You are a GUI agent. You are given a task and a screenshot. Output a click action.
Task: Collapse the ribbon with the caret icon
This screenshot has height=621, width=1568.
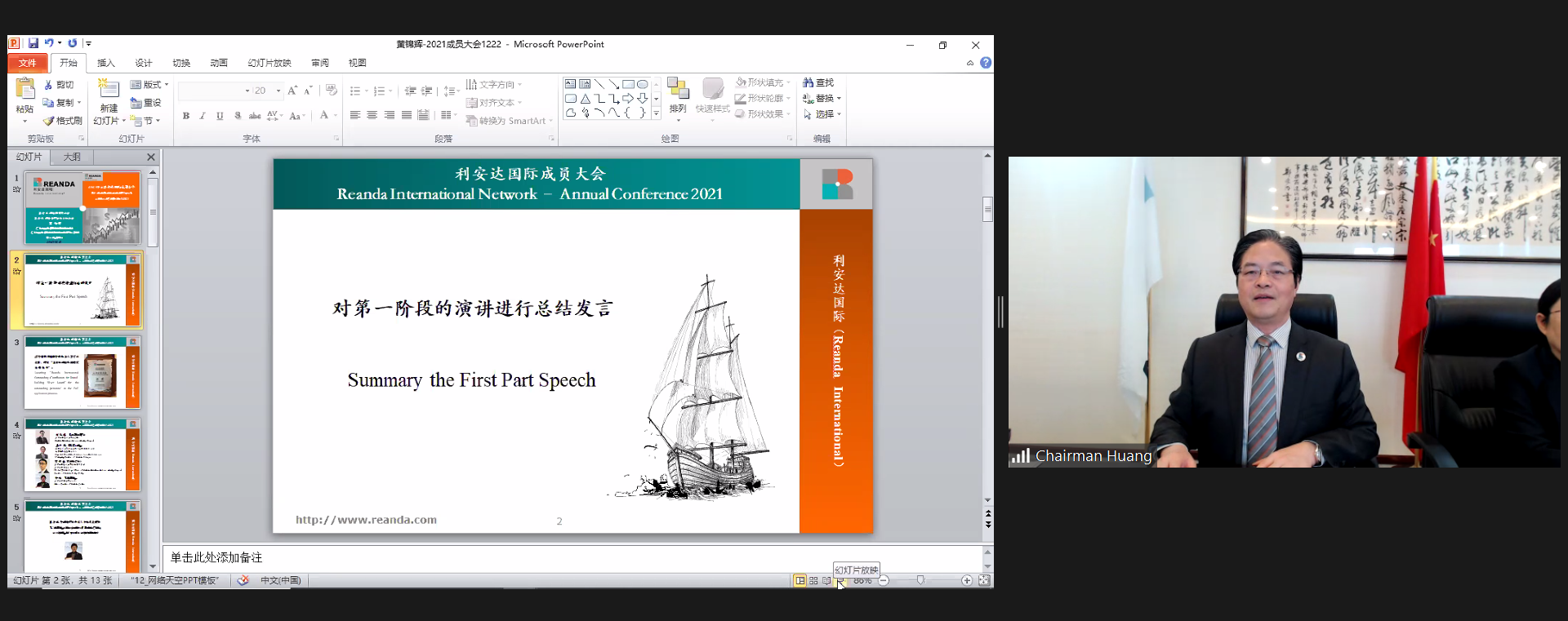point(970,63)
